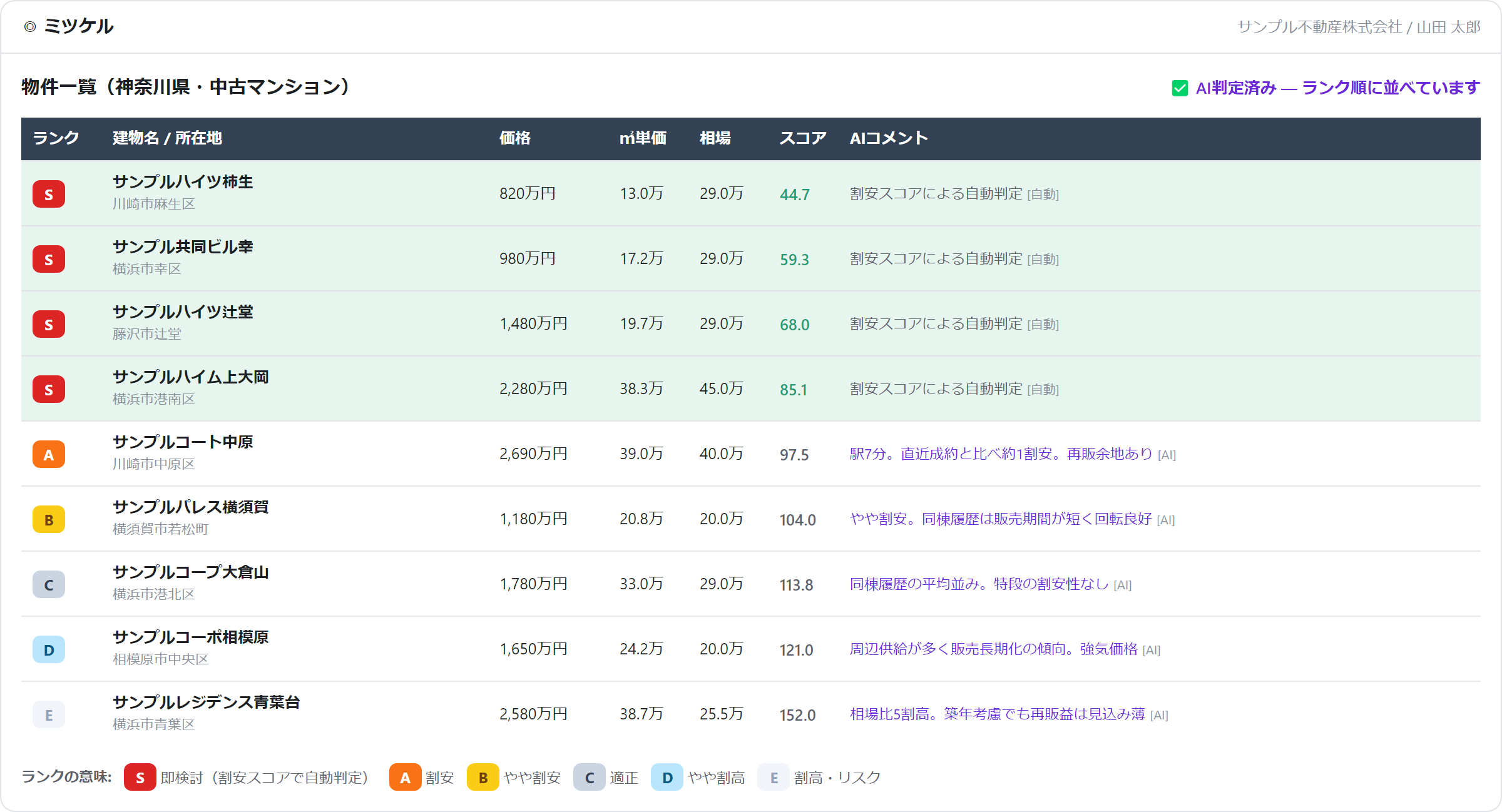Click the score 104.0
Image resolution: width=1502 pixels, height=812 pixels.
click(x=798, y=520)
